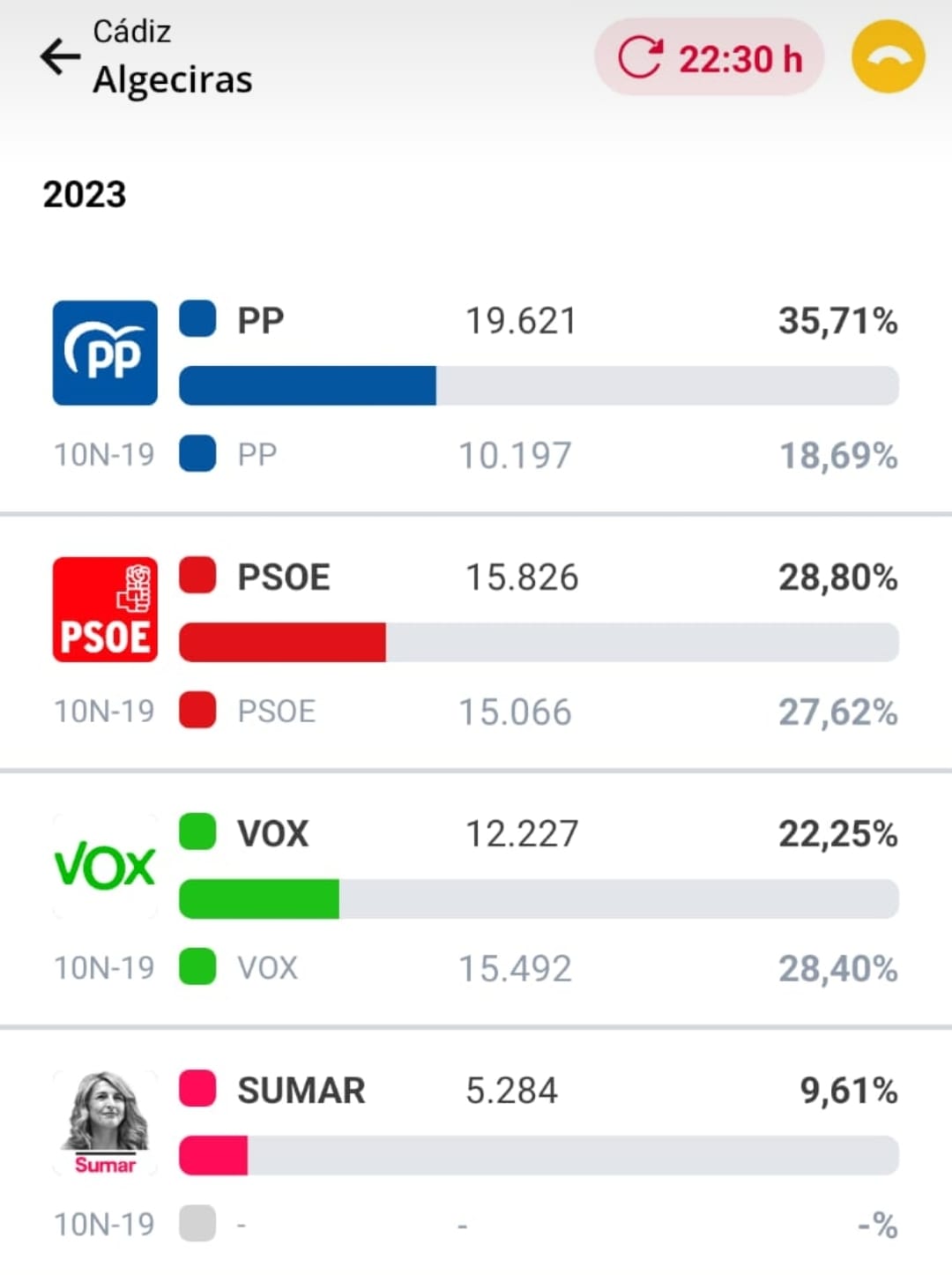This screenshot has width=952, height=1275.
Task: Open the PP party logo
Action: pyautogui.click(x=105, y=353)
